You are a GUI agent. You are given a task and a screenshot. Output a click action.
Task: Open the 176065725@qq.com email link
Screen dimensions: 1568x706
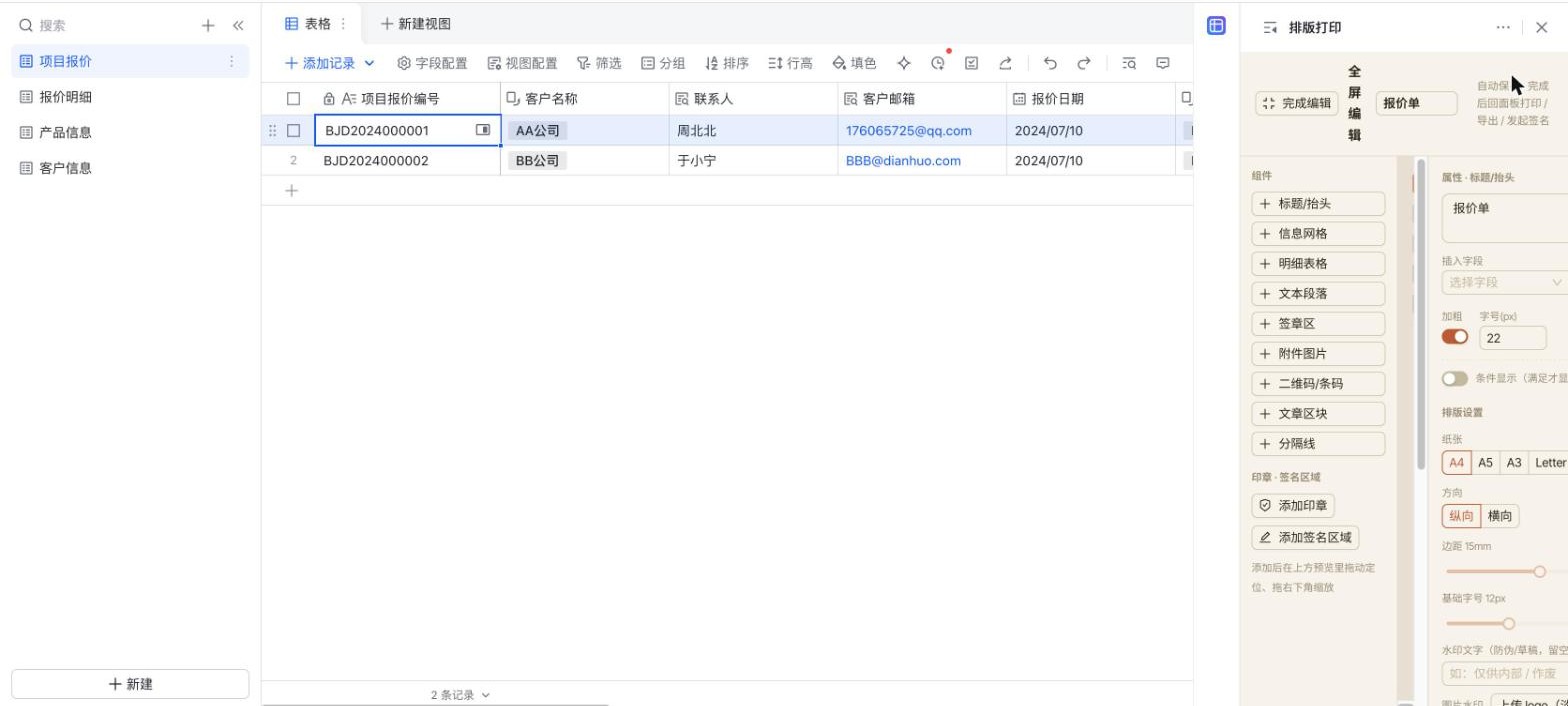908,130
